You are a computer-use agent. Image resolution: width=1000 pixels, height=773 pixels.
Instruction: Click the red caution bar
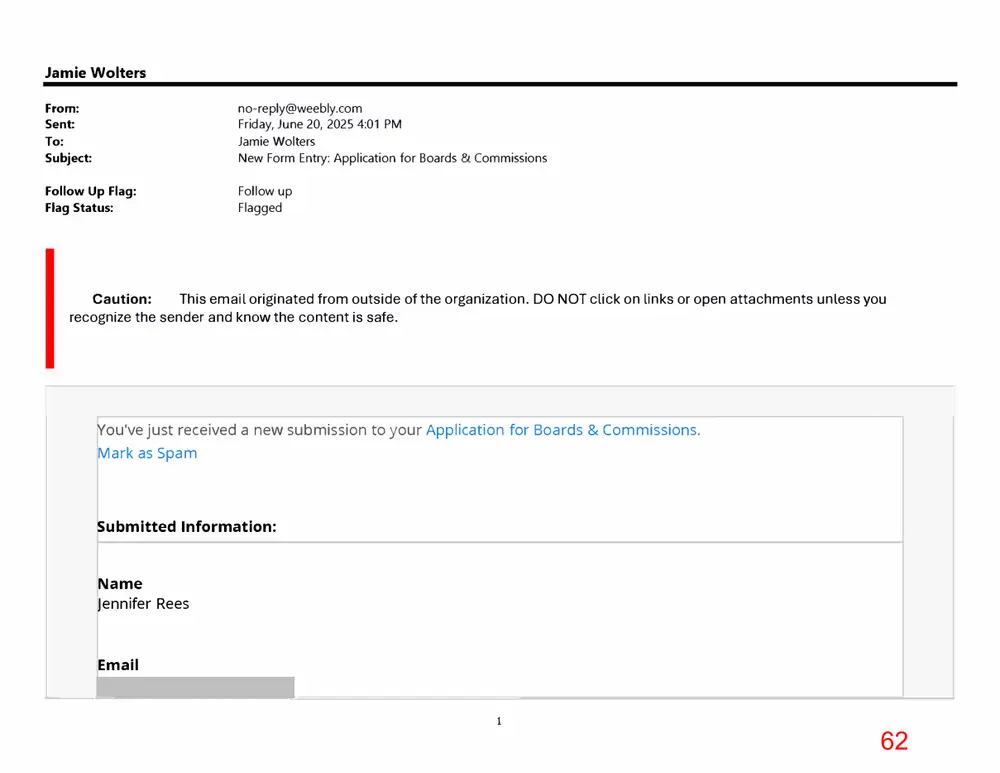50,309
